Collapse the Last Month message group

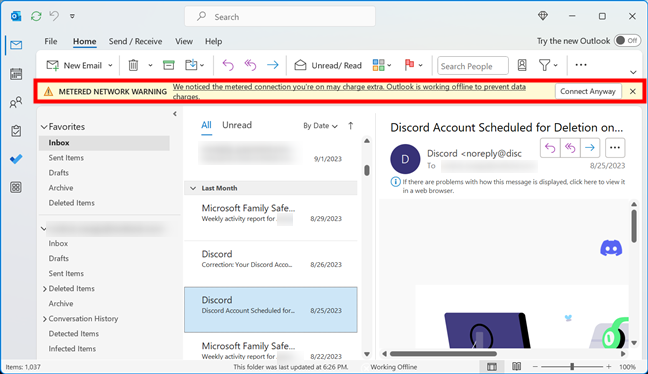tap(193, 188)
